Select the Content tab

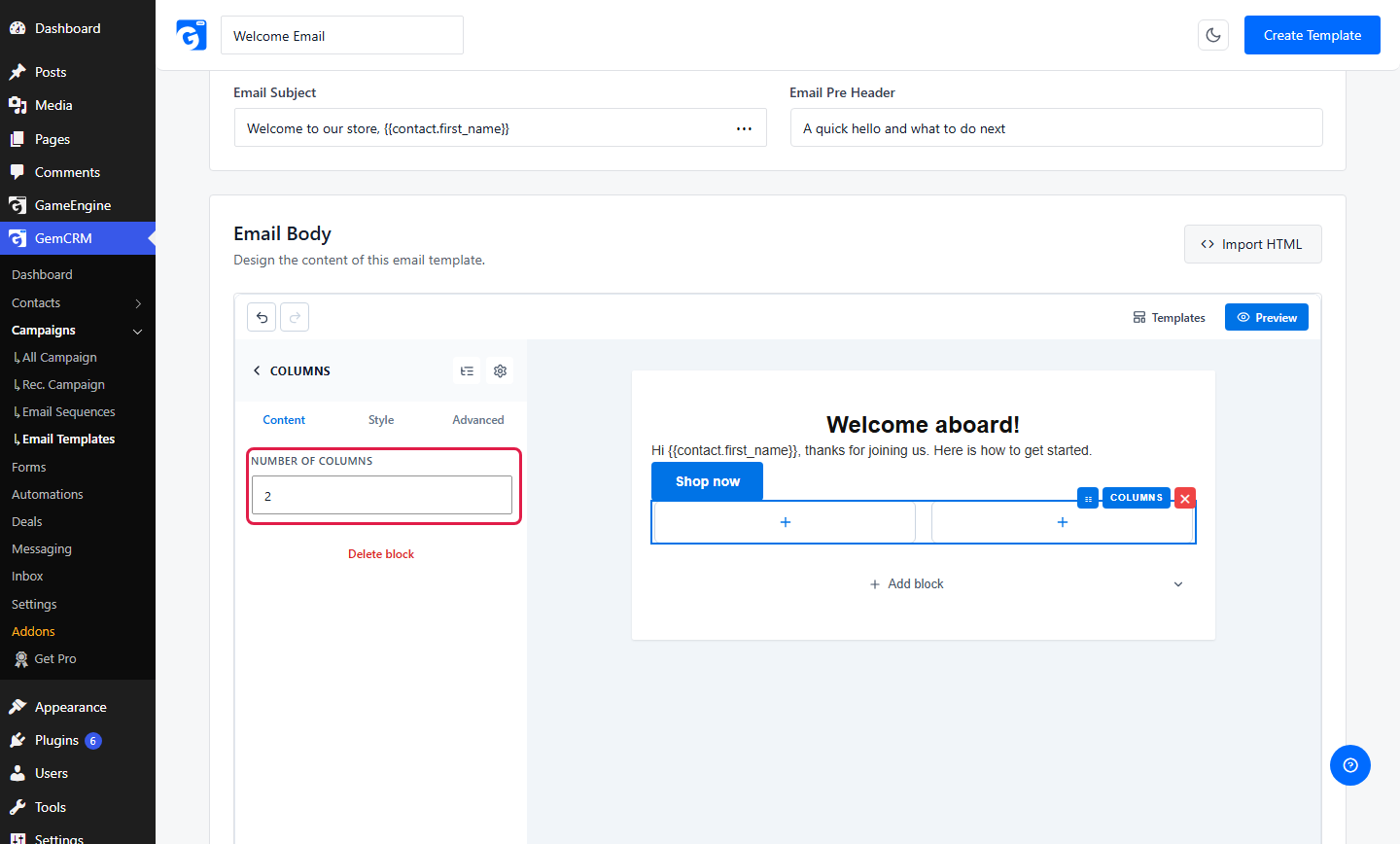point(284,420)
